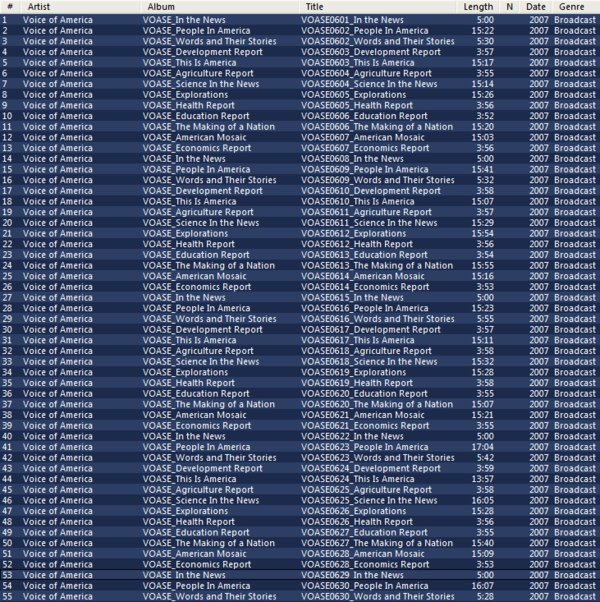Click the 16:05 length value
600x602 pixels.
point(483,500)
